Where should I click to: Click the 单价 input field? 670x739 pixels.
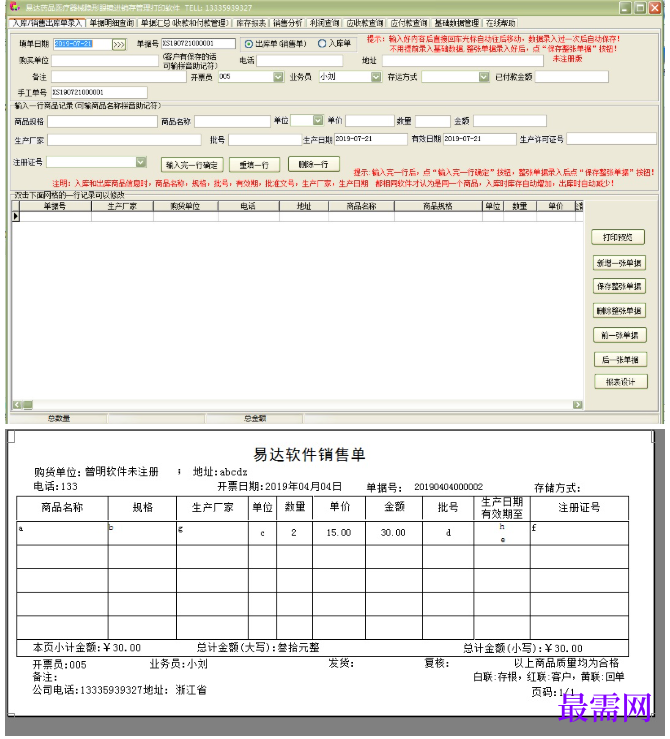[369, 121]
